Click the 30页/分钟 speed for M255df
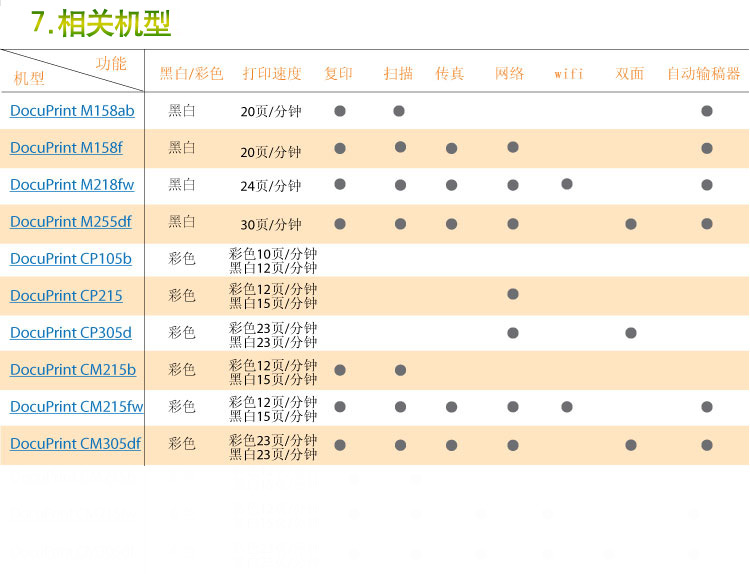 pos(271,224)
